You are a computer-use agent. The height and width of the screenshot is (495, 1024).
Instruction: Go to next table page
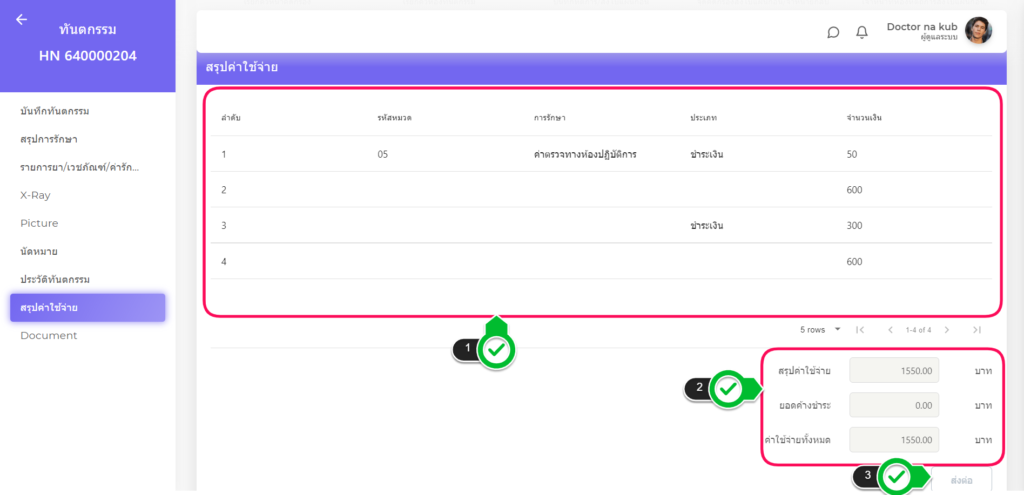[x=947, y=330]
